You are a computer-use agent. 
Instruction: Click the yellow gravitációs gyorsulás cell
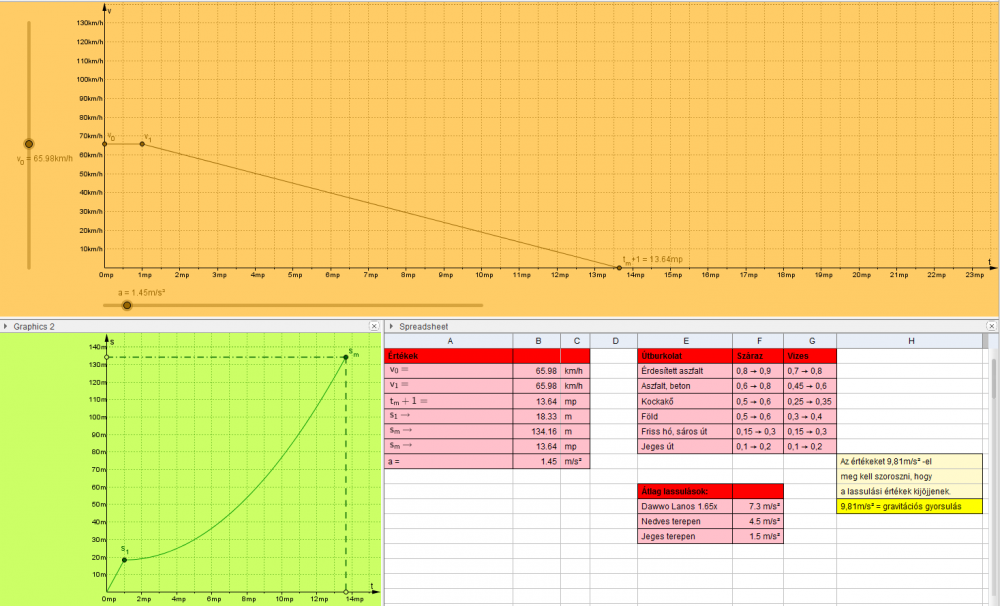click(910, 507)
